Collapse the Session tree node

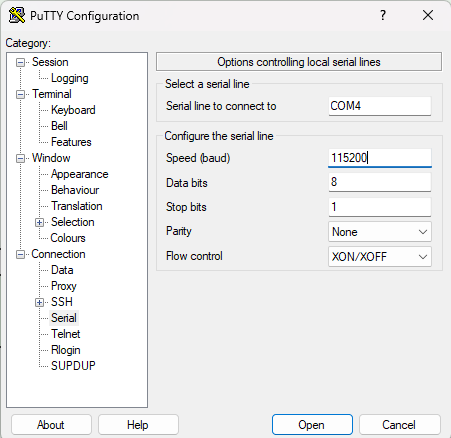(21, 62)
